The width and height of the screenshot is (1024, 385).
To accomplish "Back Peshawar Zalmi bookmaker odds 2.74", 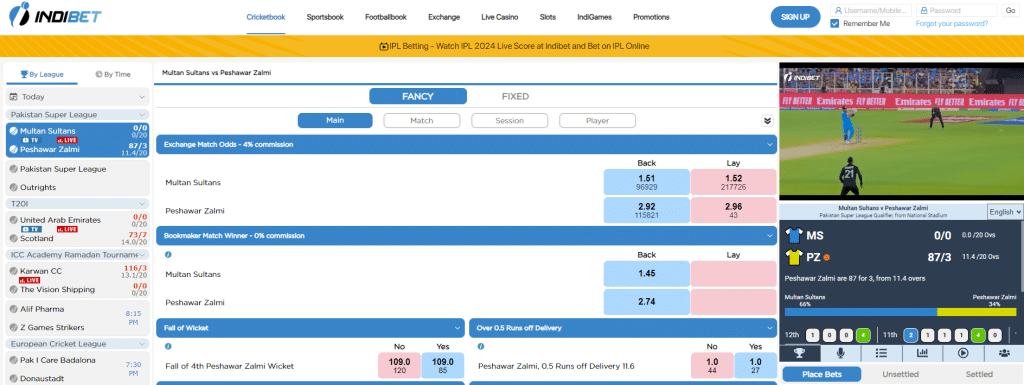I will pos(647,302).
